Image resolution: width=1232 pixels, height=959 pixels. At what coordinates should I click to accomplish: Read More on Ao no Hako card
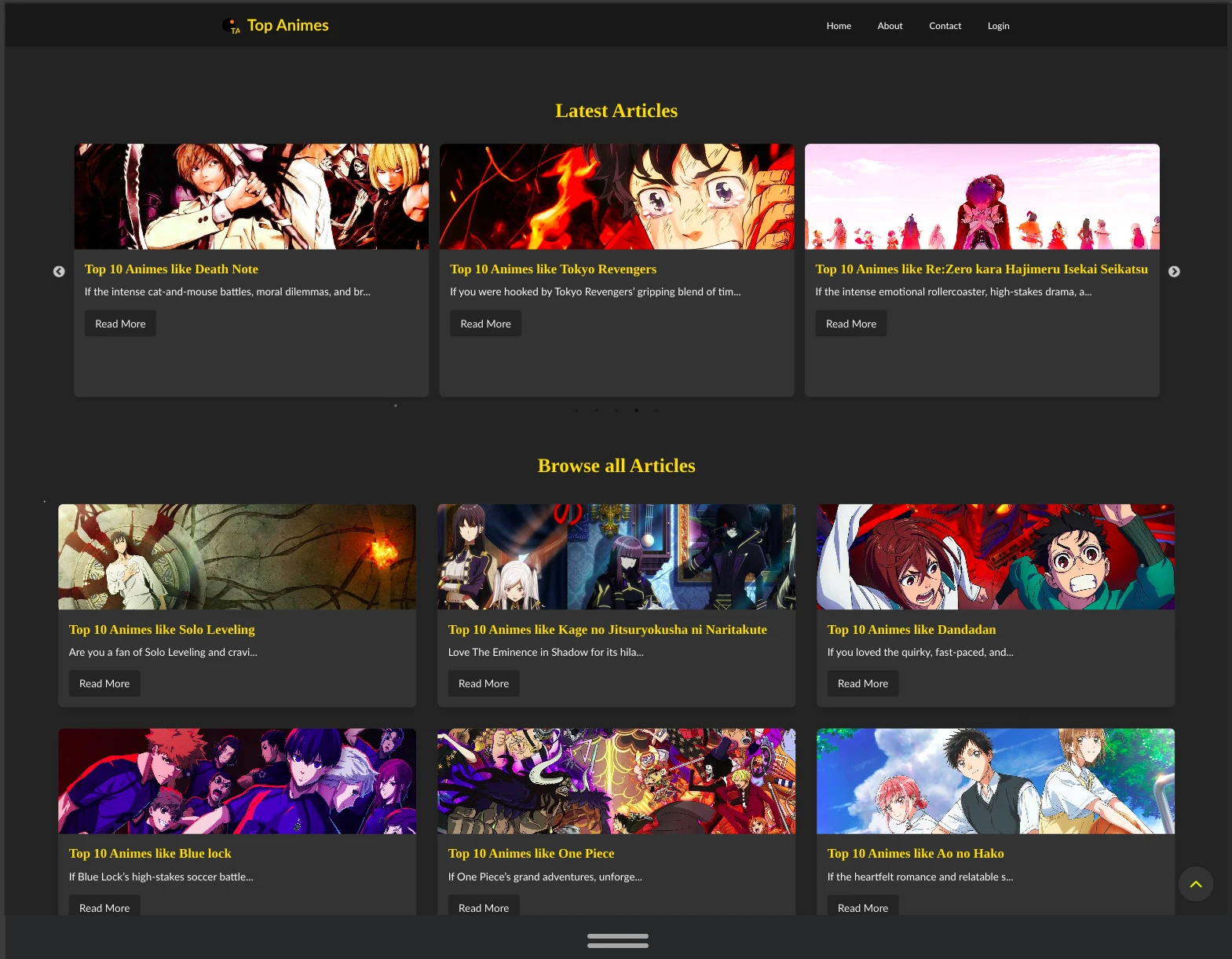[863, 906]
